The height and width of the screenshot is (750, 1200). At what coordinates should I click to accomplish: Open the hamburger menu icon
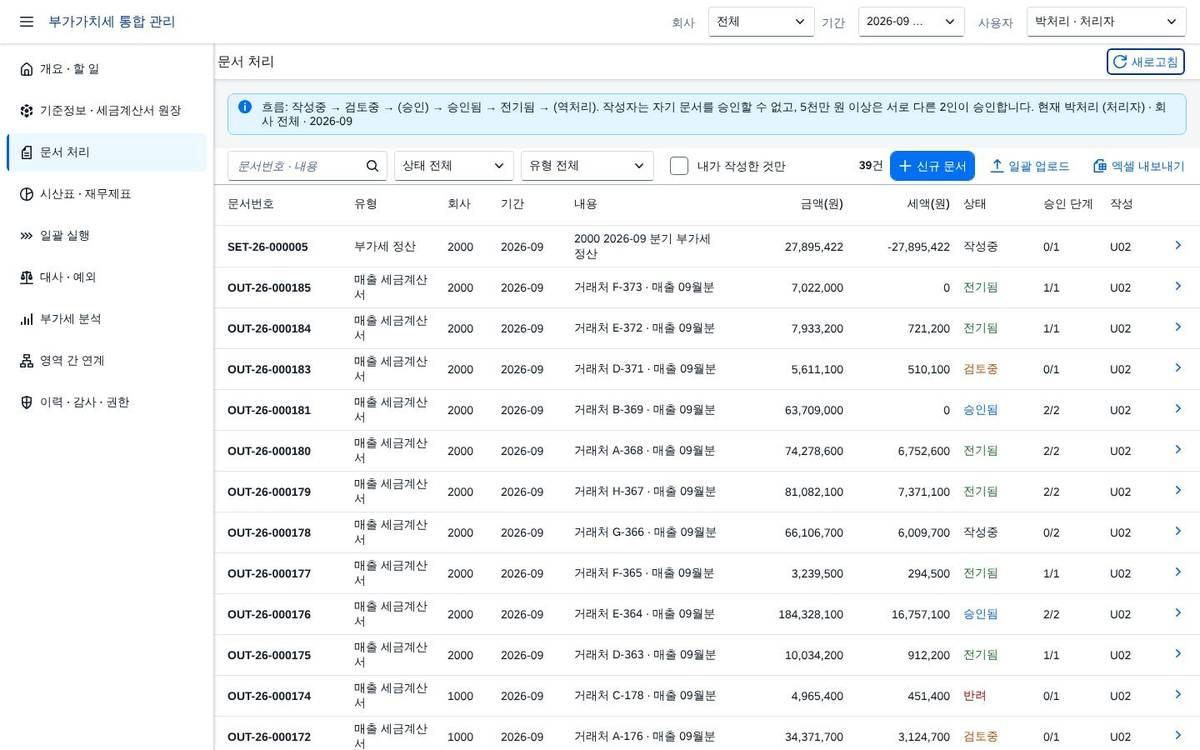tap(26, 21)
